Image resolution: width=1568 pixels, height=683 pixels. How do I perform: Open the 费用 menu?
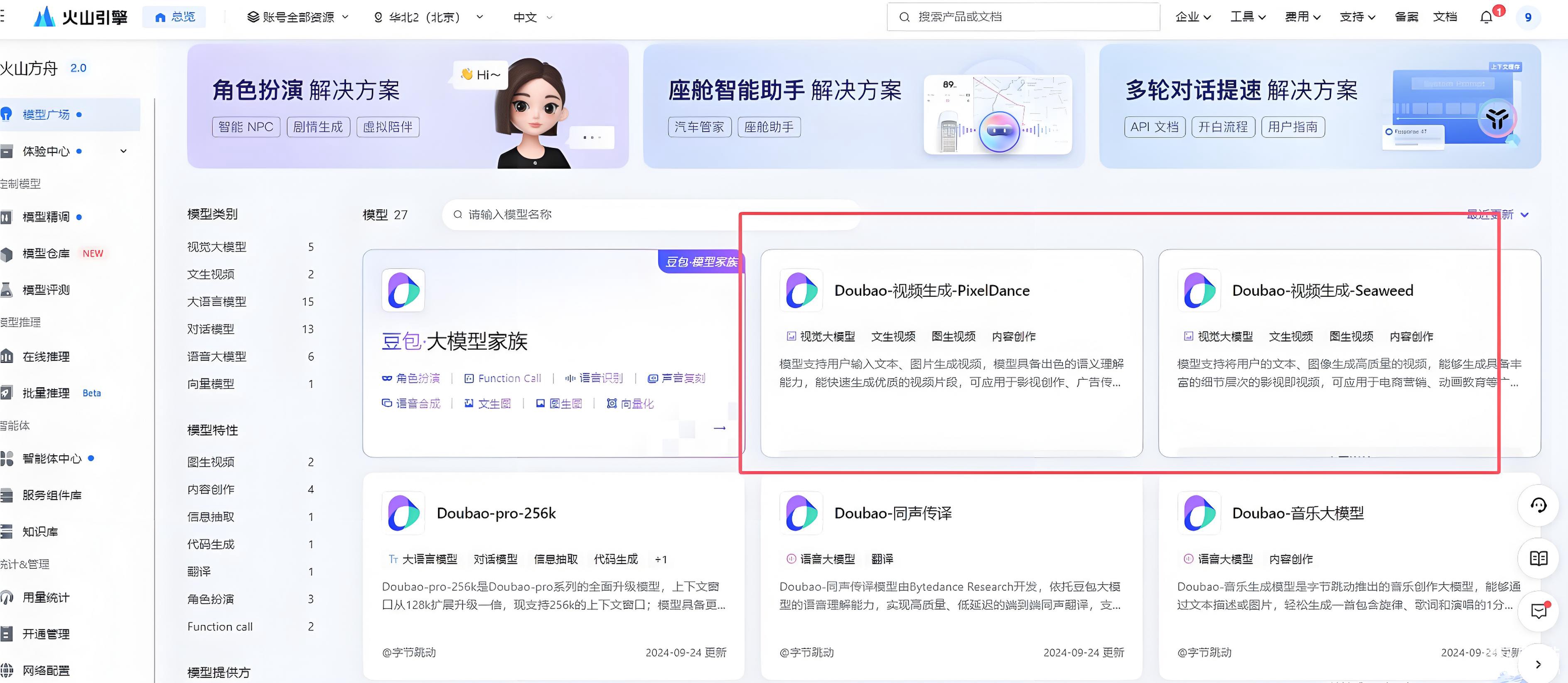(1302, 17)
